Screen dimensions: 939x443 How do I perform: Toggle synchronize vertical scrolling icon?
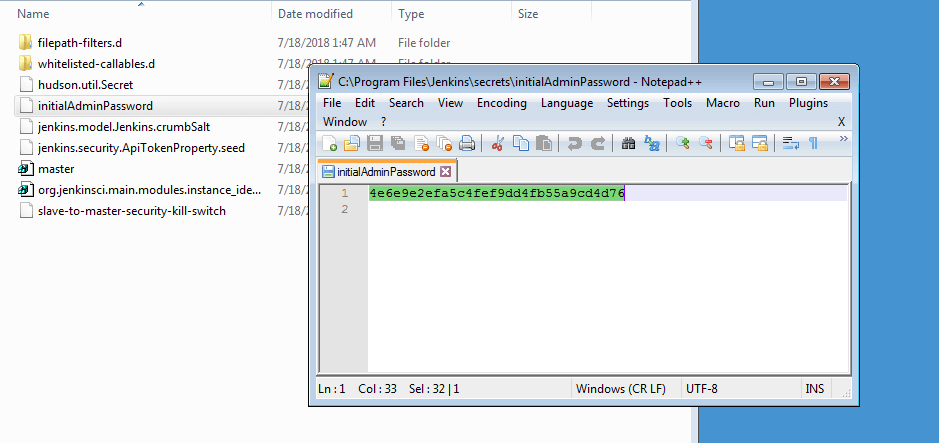pos(737,144)
